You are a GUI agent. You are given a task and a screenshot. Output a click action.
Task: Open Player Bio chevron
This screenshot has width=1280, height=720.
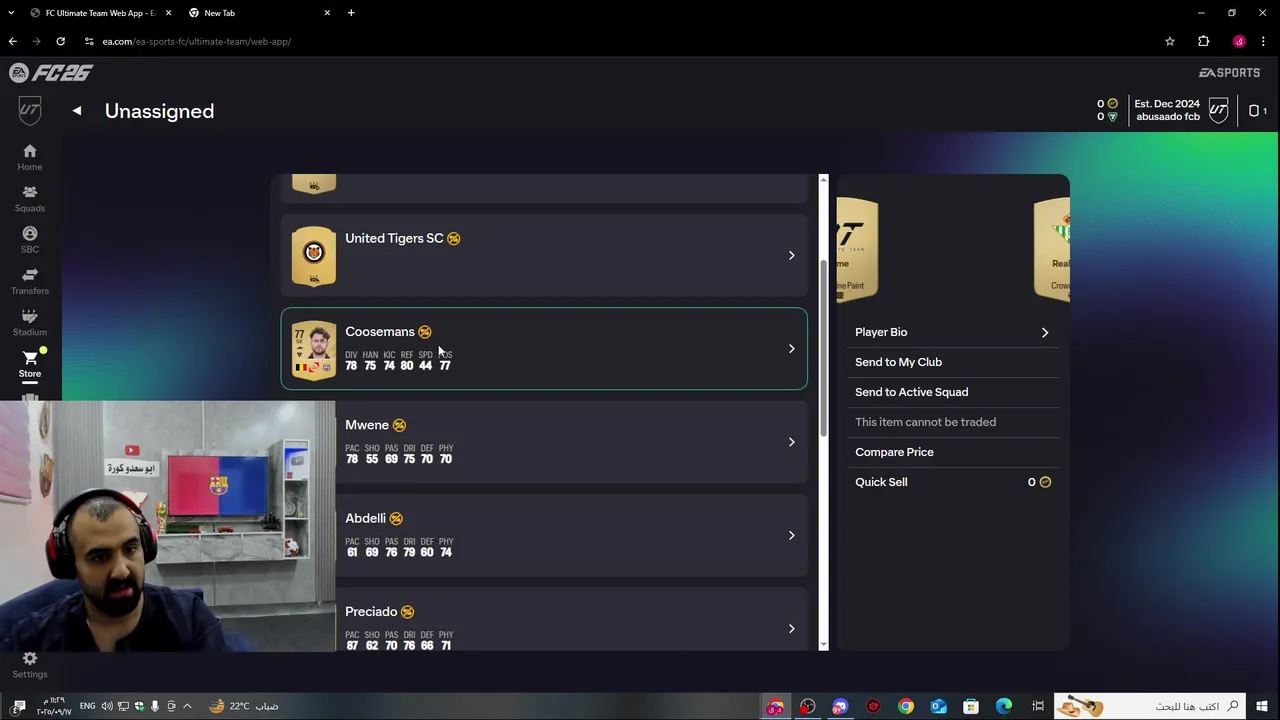click(1045, 332)
